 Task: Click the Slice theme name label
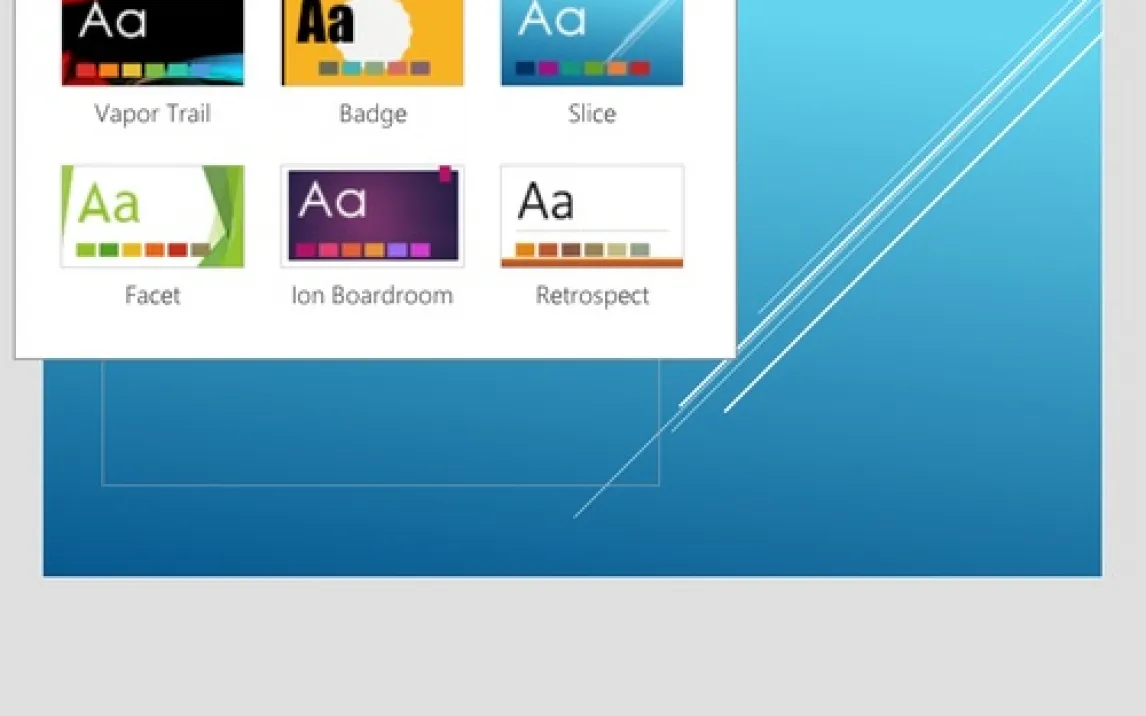tap(592, 114)
